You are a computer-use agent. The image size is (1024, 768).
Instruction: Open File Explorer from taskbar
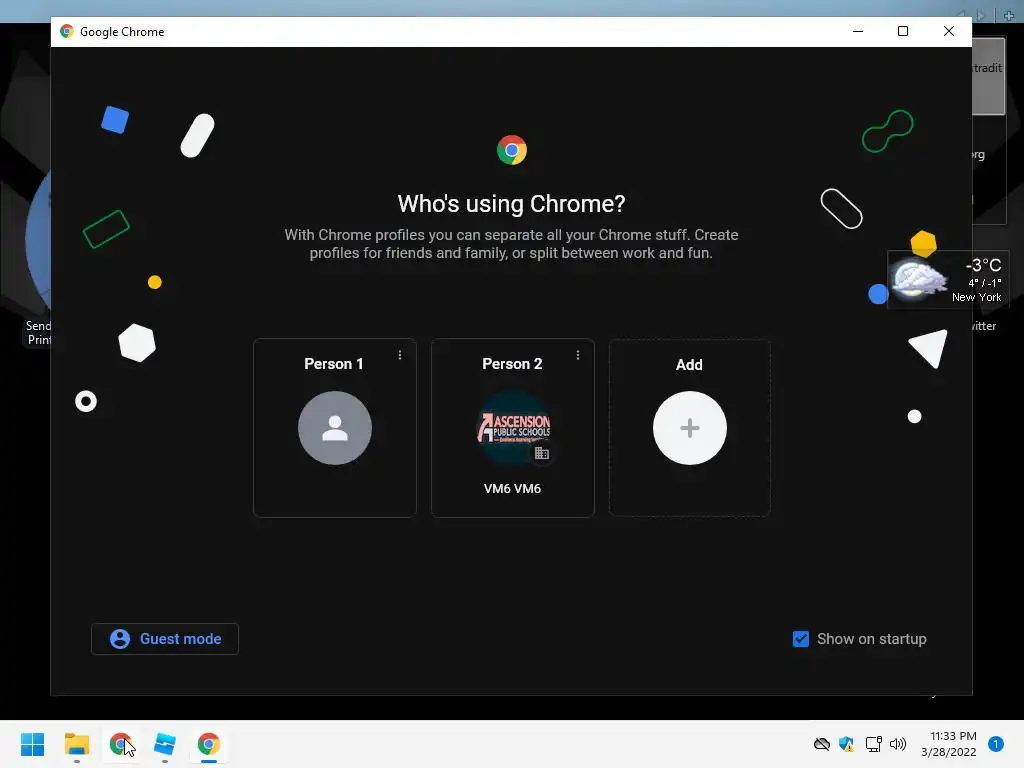76,744
